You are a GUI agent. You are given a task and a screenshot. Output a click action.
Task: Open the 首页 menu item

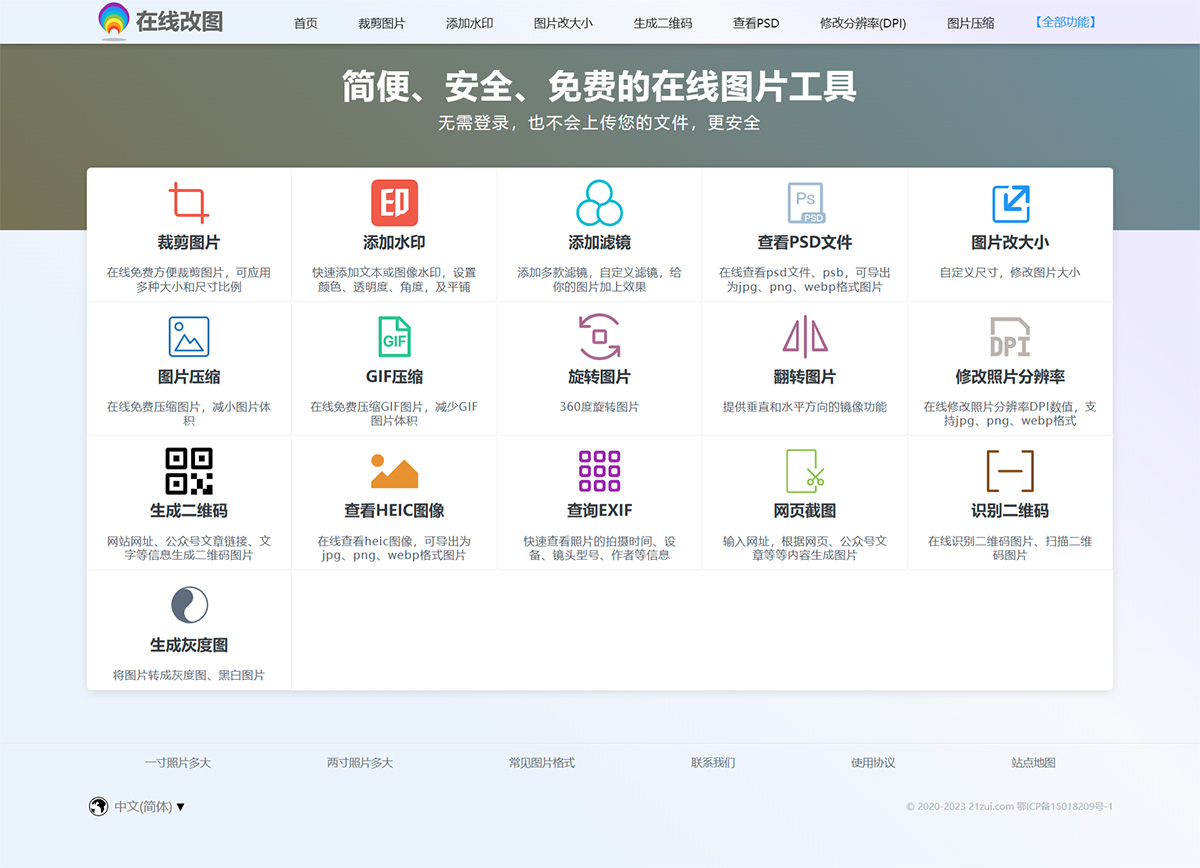click(x=305, y=21)
